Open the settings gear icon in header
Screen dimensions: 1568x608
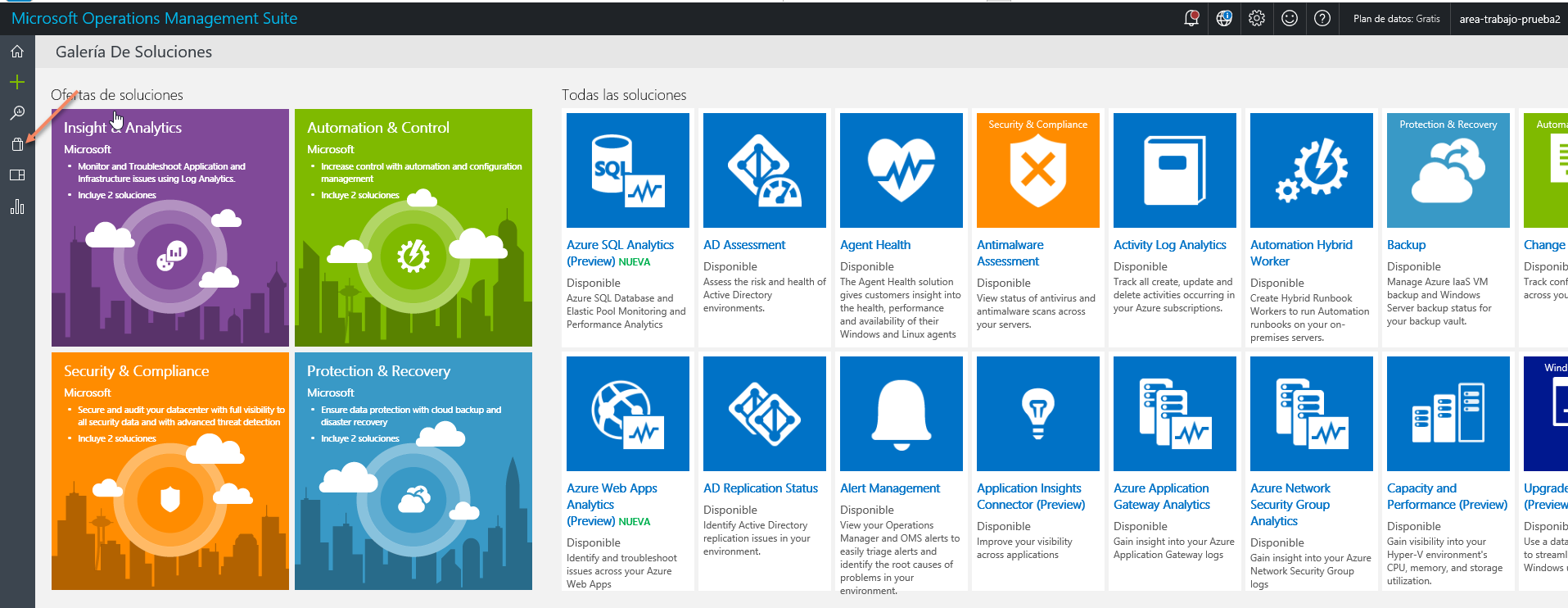pyautogui.click(x=1257, y=18)
